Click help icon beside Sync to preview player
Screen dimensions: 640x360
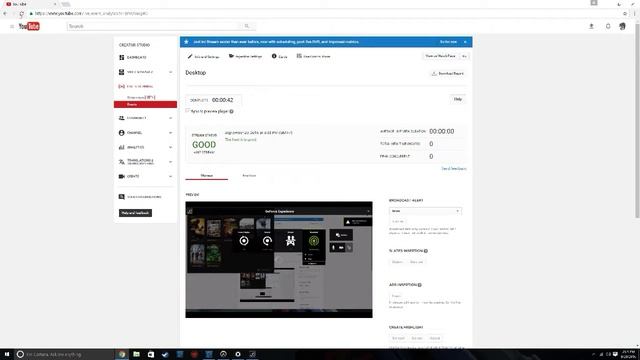[x=231, y=111]
